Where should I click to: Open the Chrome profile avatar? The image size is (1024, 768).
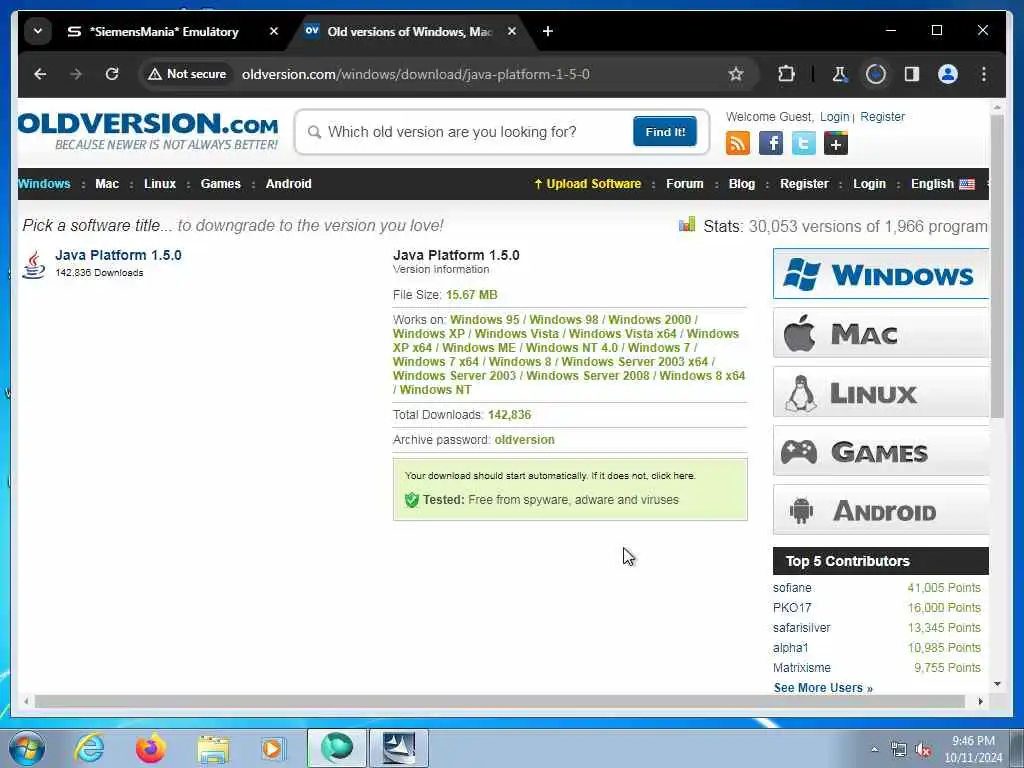[948, 74]
